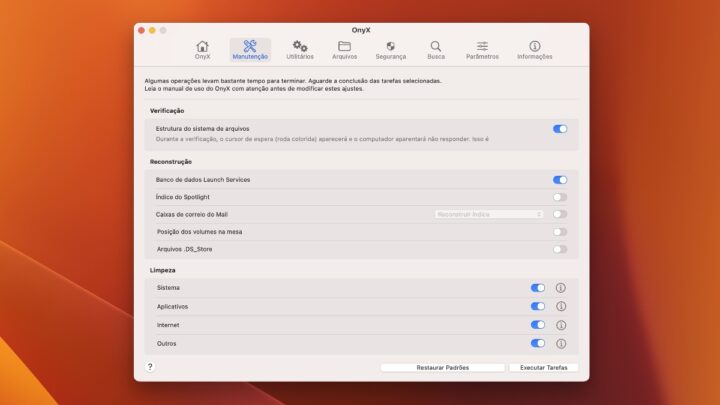Screen dimensions: 720x405
Task: Close the OnyX window
Action: coord(141,30)
